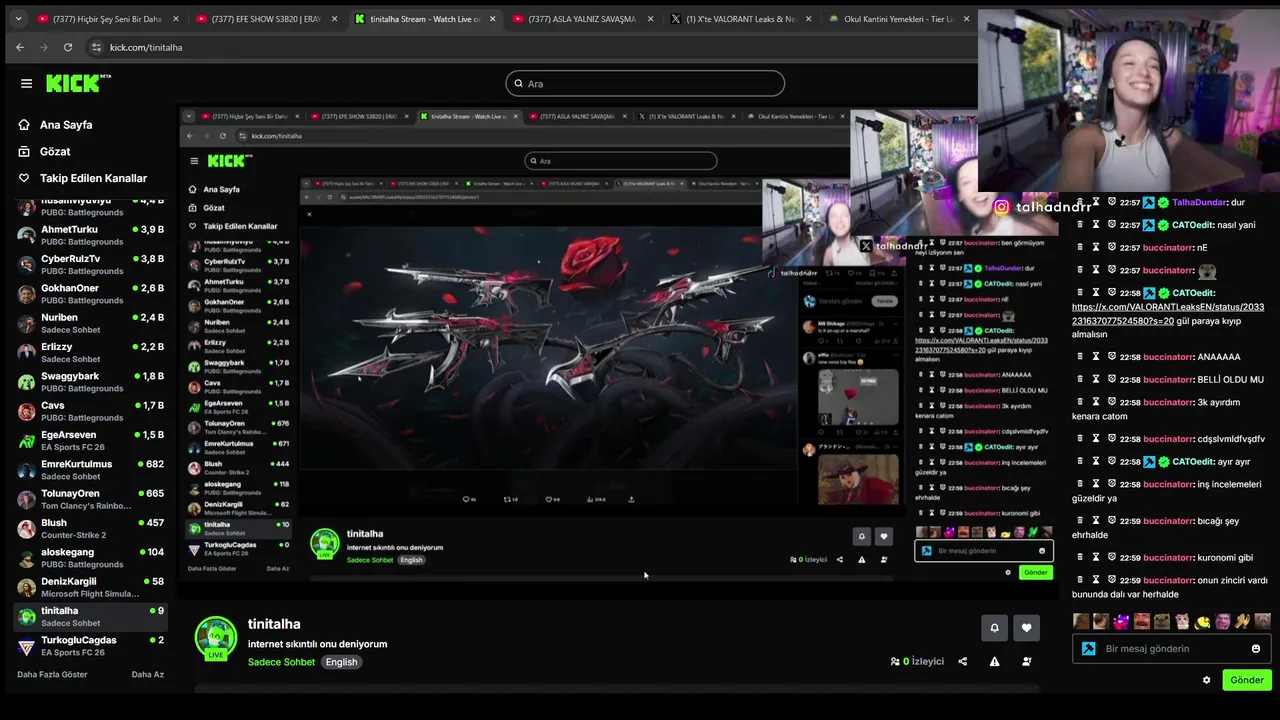Click the KICK logo
The image size is (1280, 720).
pyautogui.click(x=78, y=83)
